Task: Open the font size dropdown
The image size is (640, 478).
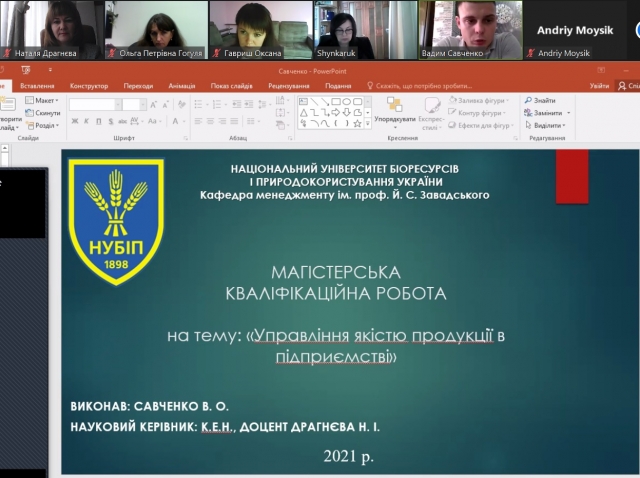Action: [143, 105]
